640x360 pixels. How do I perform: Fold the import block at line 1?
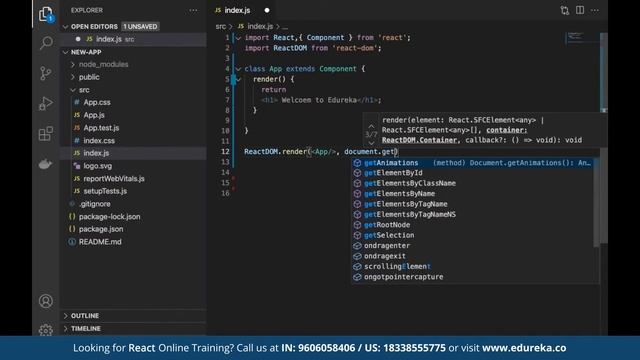238,38
